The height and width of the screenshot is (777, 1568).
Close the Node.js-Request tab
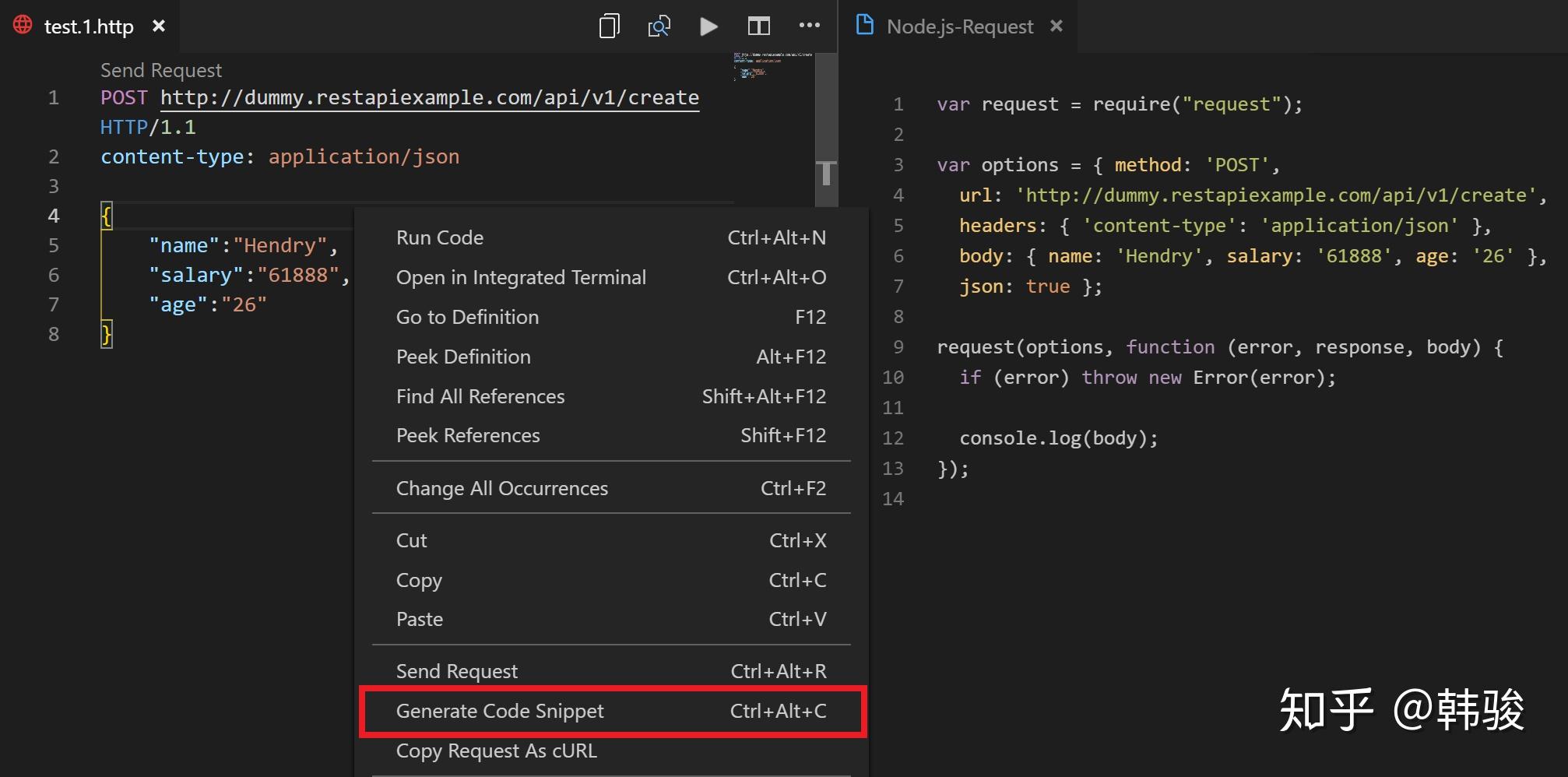[1056, 26]
